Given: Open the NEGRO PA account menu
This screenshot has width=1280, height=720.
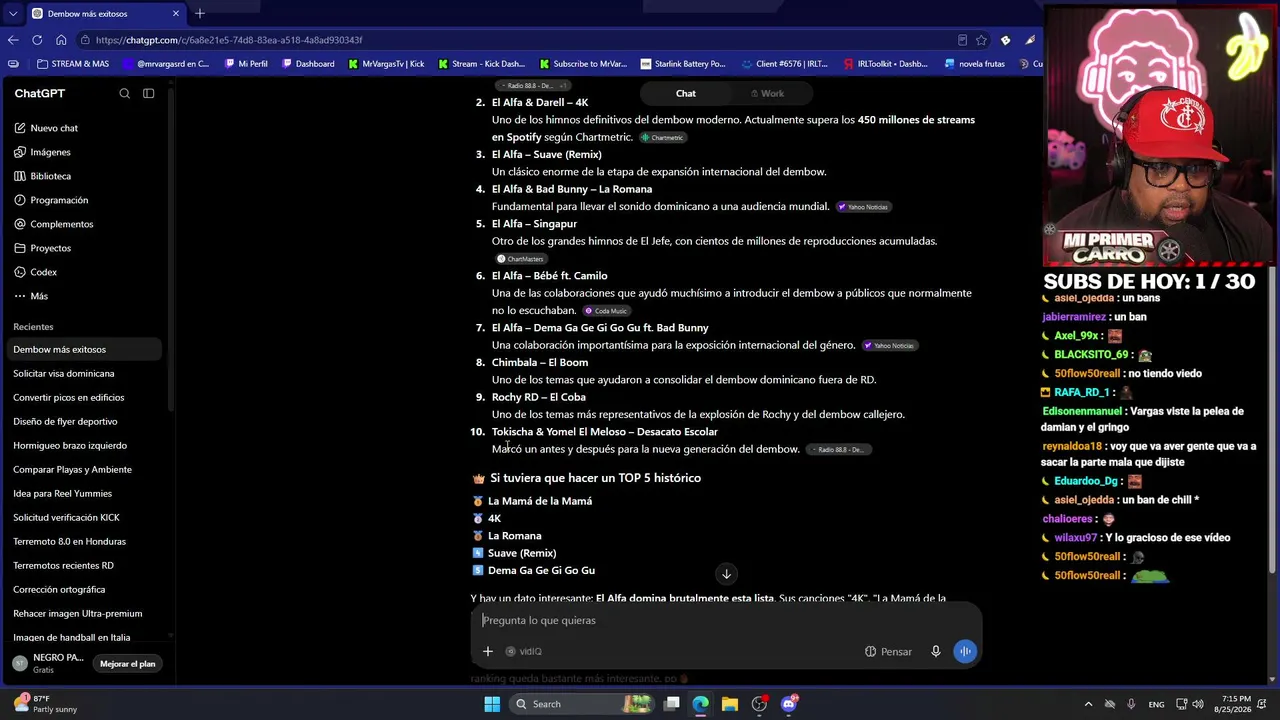Looking at the screenshot, I should (x=50, y=663).
